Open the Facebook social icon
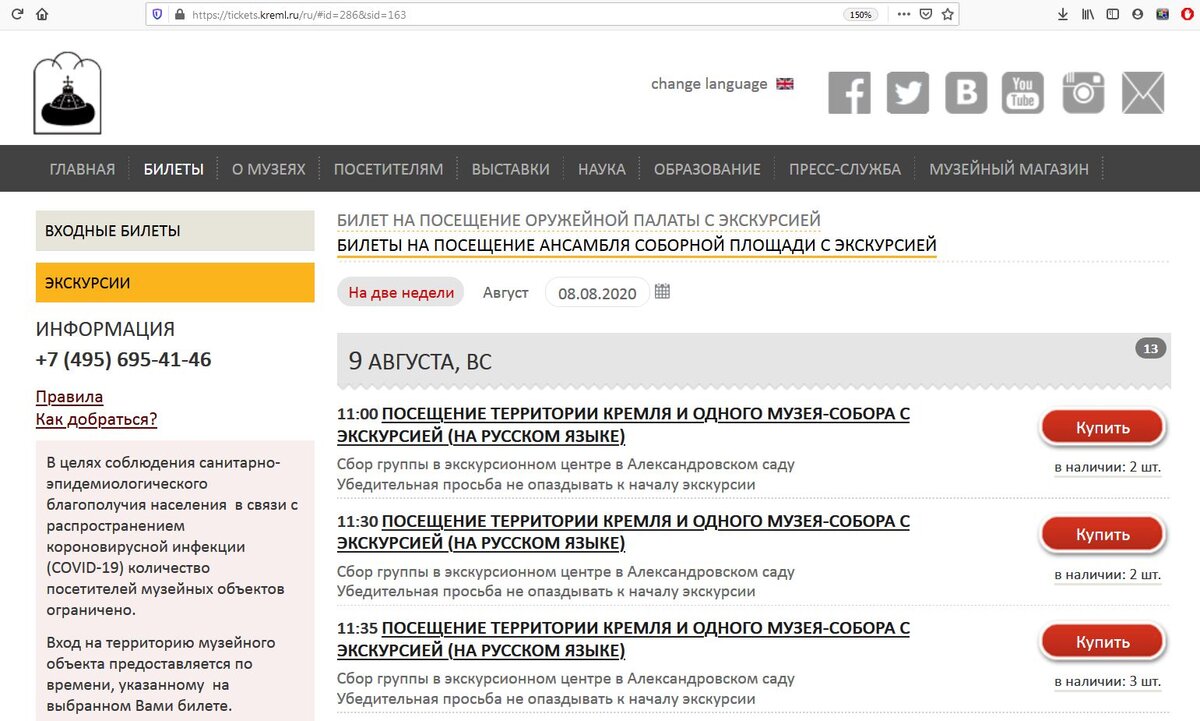The width and height of the screenshot is (1200, 721). [849, 93]
